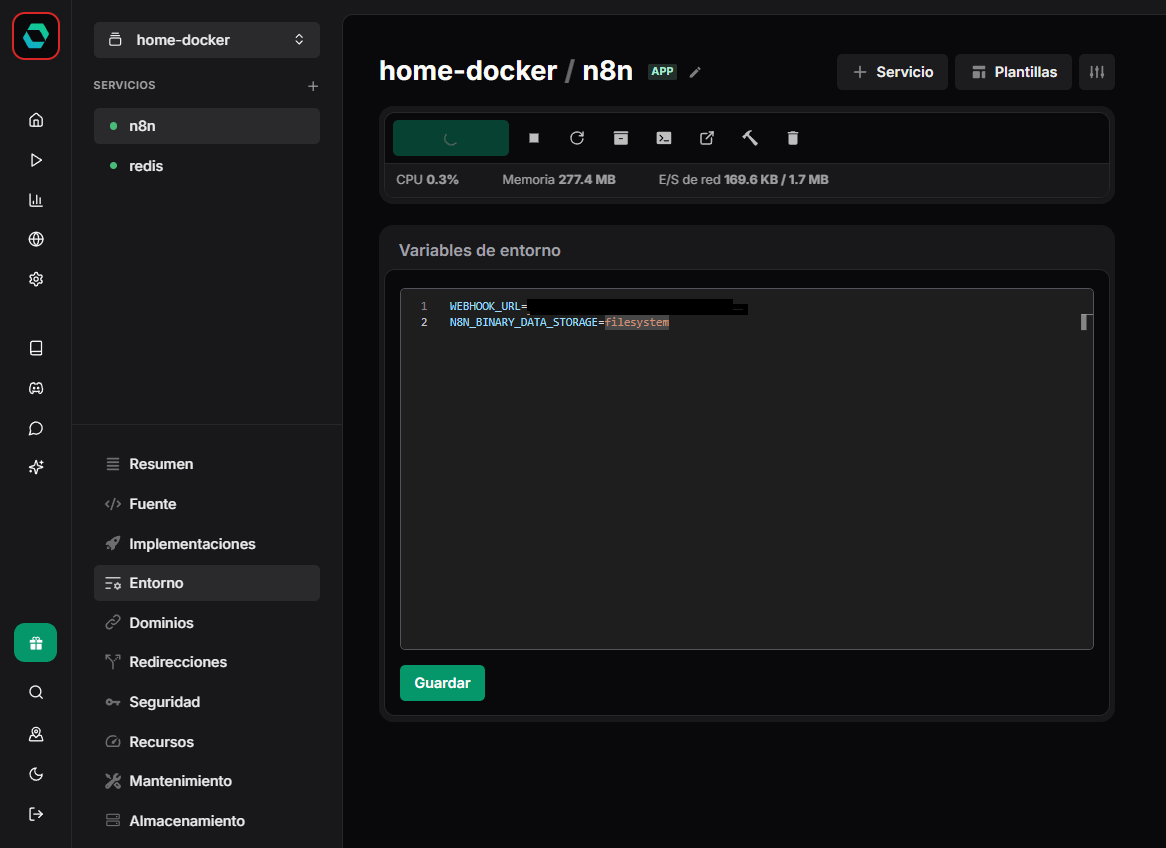Click the editor scrollbar thumb

click(1086, 321)
